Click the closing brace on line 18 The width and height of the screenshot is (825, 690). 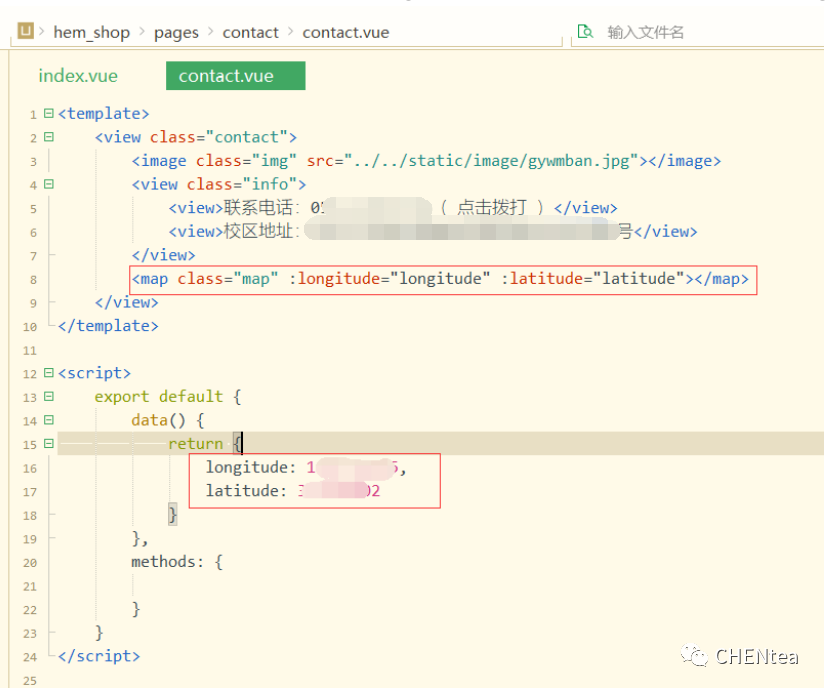pos(173,514)
